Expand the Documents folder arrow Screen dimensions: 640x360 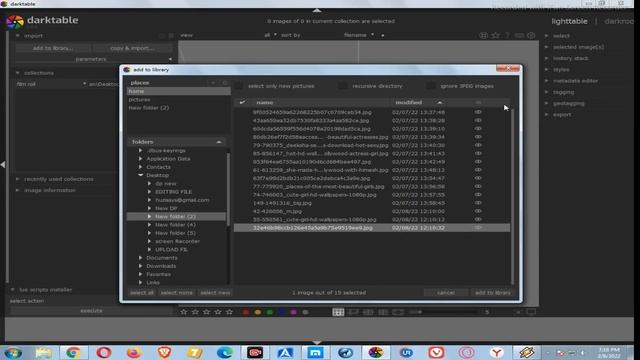pos(140,258)
